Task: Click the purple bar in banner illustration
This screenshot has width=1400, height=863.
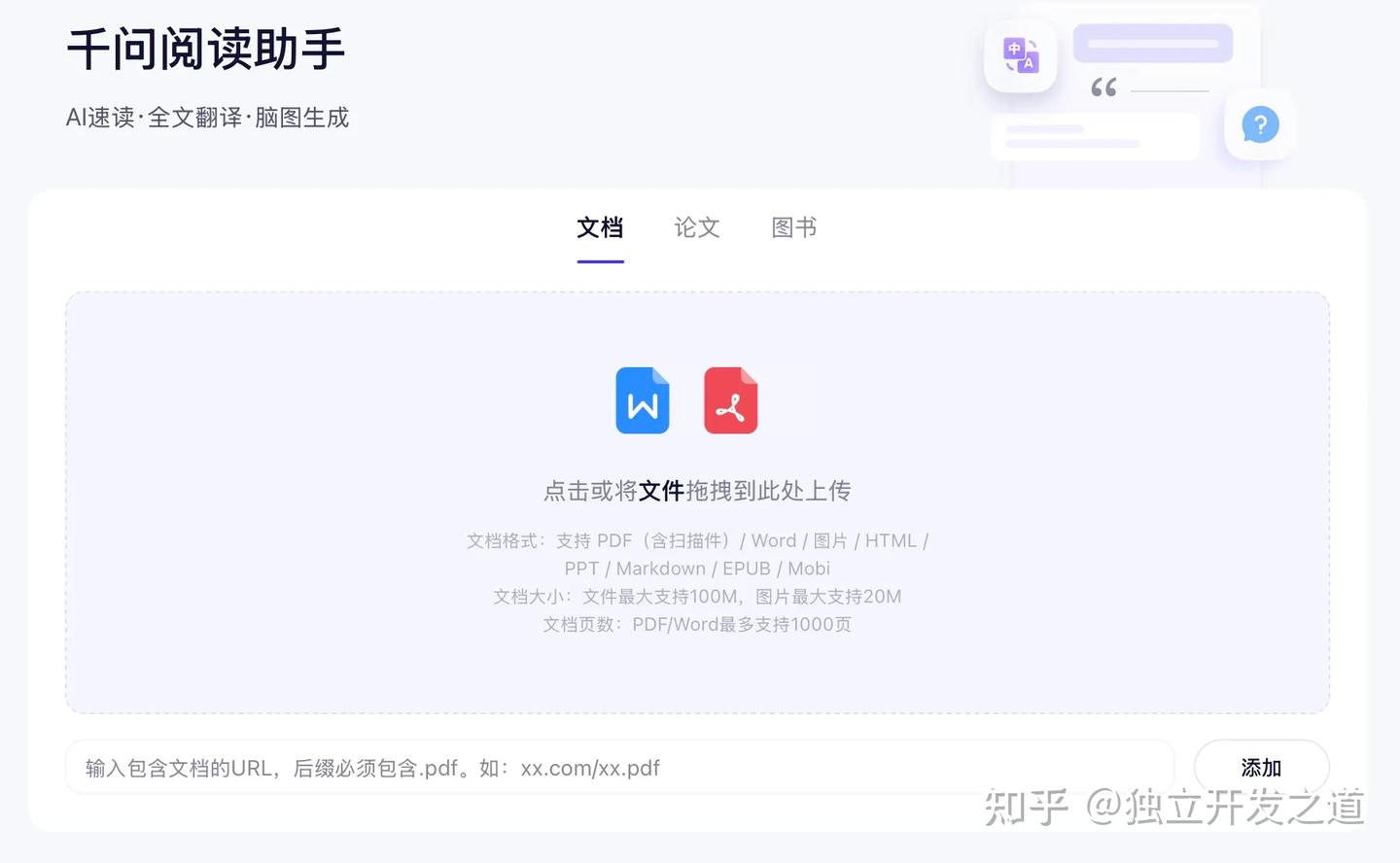Action: [1153, 44]
